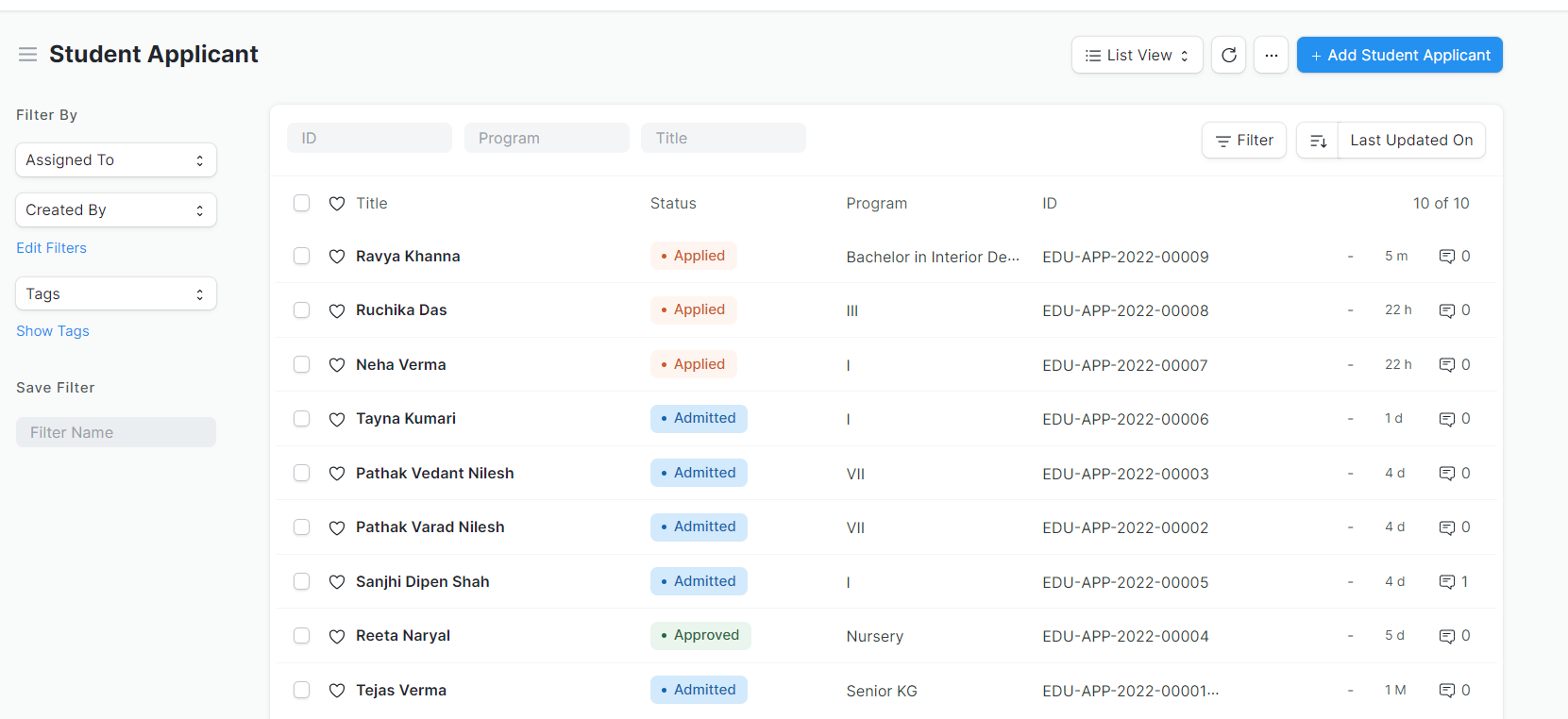Click the heart icon beside Reeta Naryal
Viewport: 1568px width, 719px height.
point(337,636)
